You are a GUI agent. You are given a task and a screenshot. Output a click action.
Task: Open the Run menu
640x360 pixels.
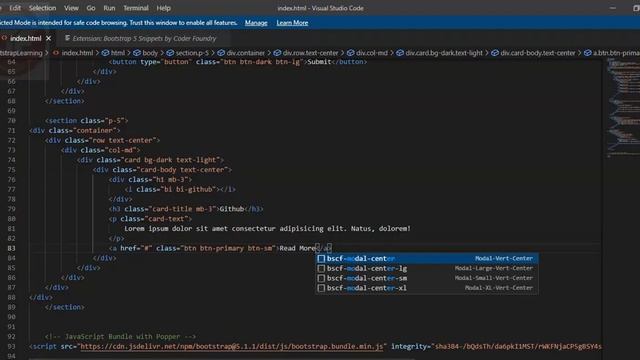pyautogui.click(x=109, y=8)
